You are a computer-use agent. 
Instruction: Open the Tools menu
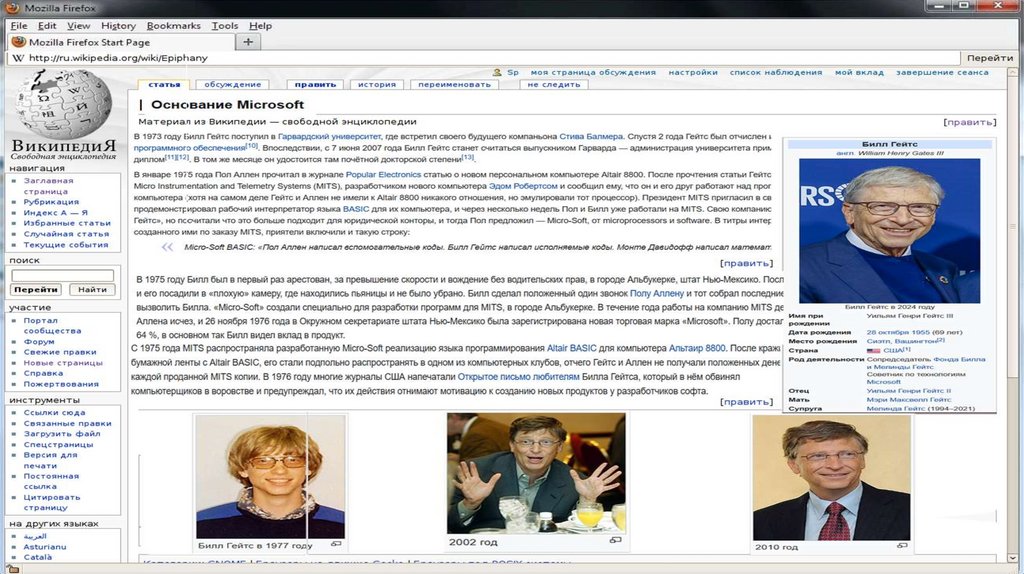pos(225,25)
